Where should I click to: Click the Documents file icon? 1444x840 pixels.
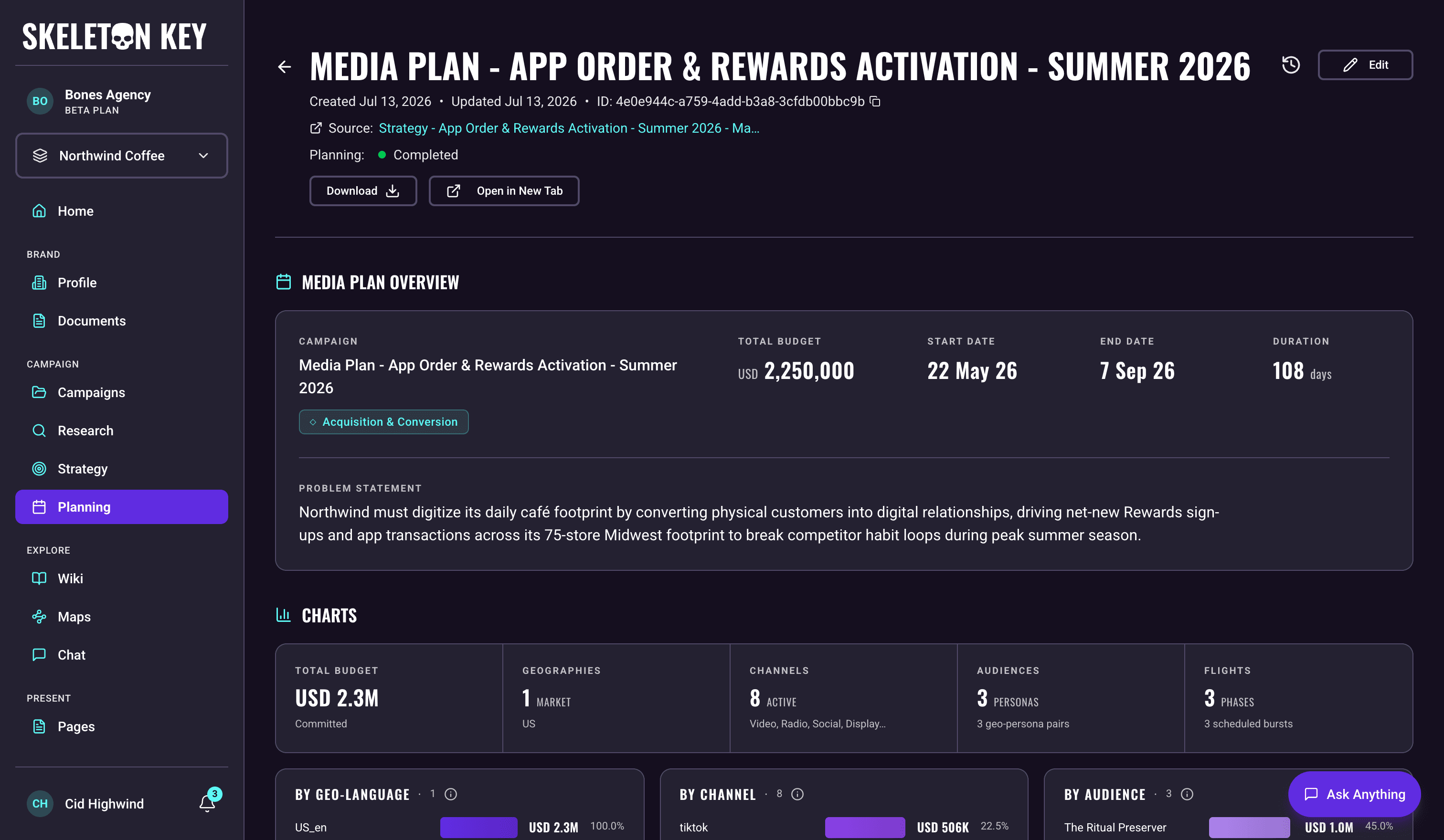39,321
